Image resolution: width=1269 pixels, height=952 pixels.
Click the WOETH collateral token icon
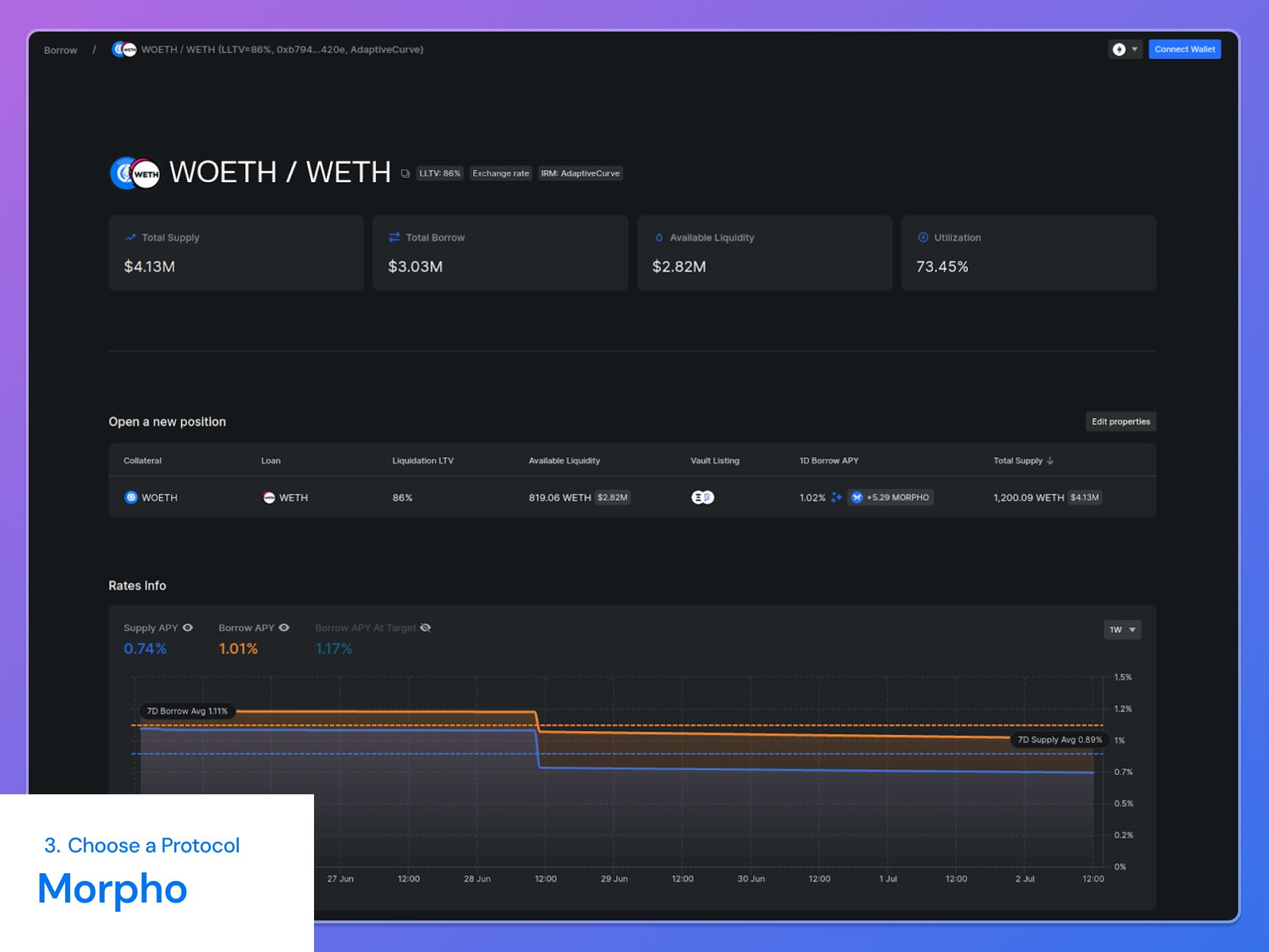coord(131,498)
